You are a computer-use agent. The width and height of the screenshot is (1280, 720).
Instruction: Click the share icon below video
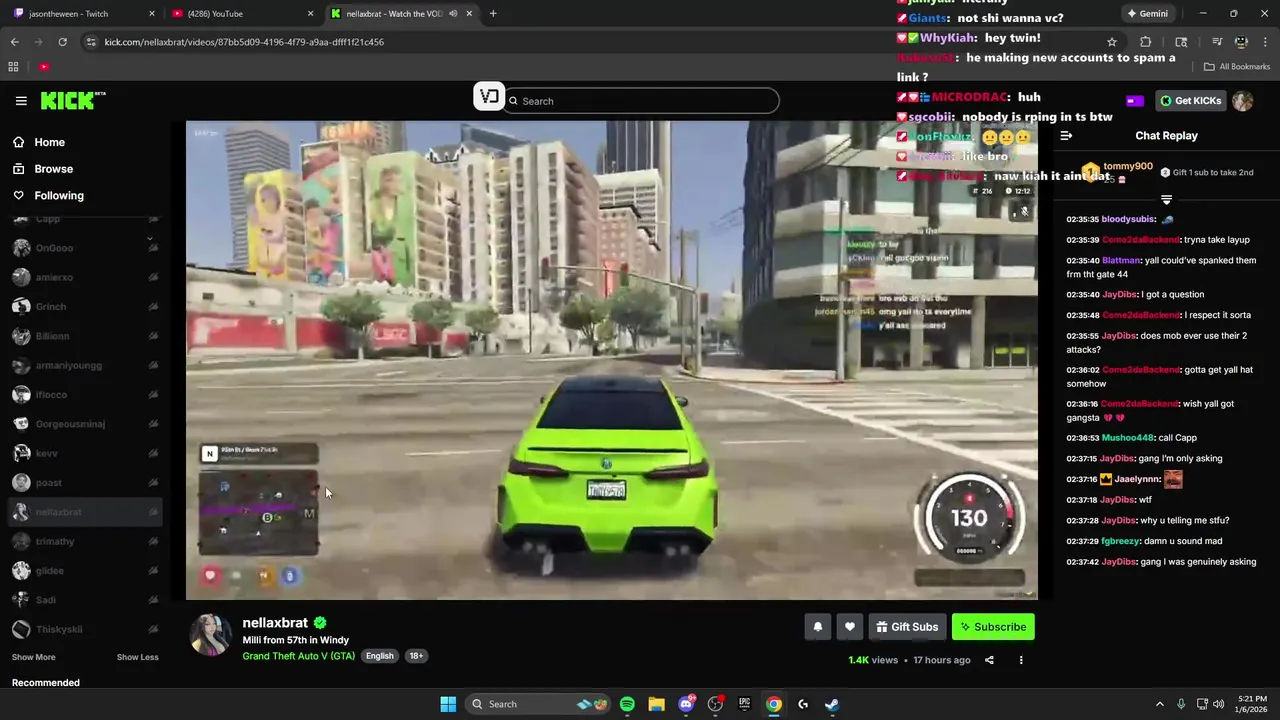point(989,660)
